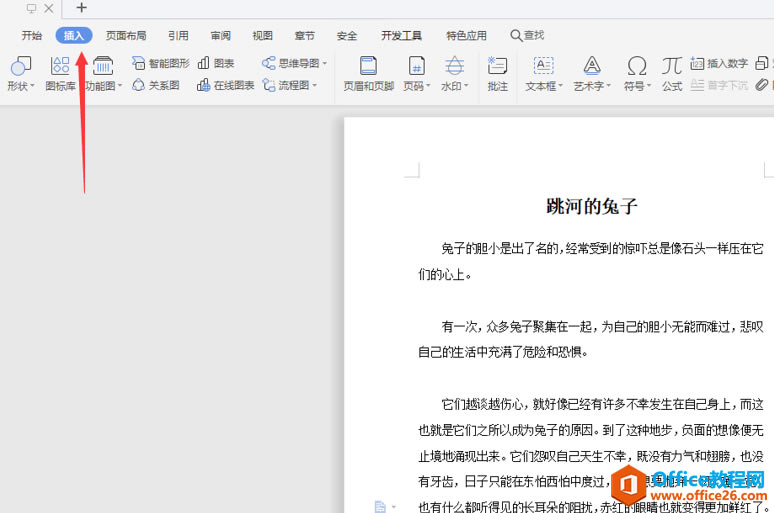Close the current document tab

coord(48,8)
